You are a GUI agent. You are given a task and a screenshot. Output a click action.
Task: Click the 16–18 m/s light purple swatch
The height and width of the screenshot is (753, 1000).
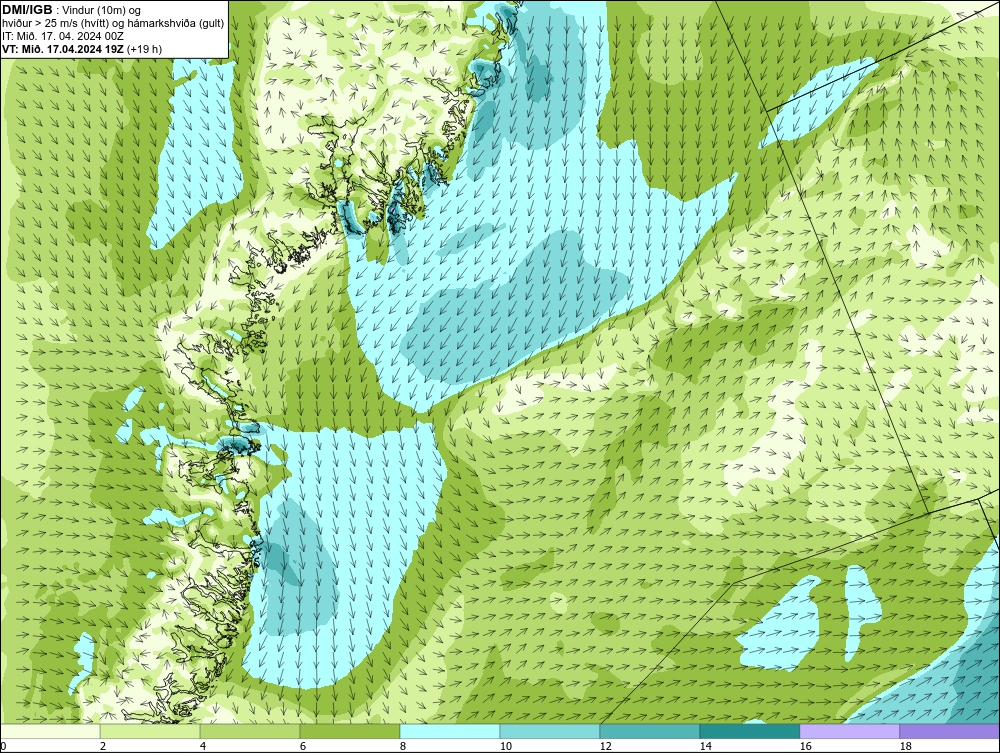tap(849, 731)
